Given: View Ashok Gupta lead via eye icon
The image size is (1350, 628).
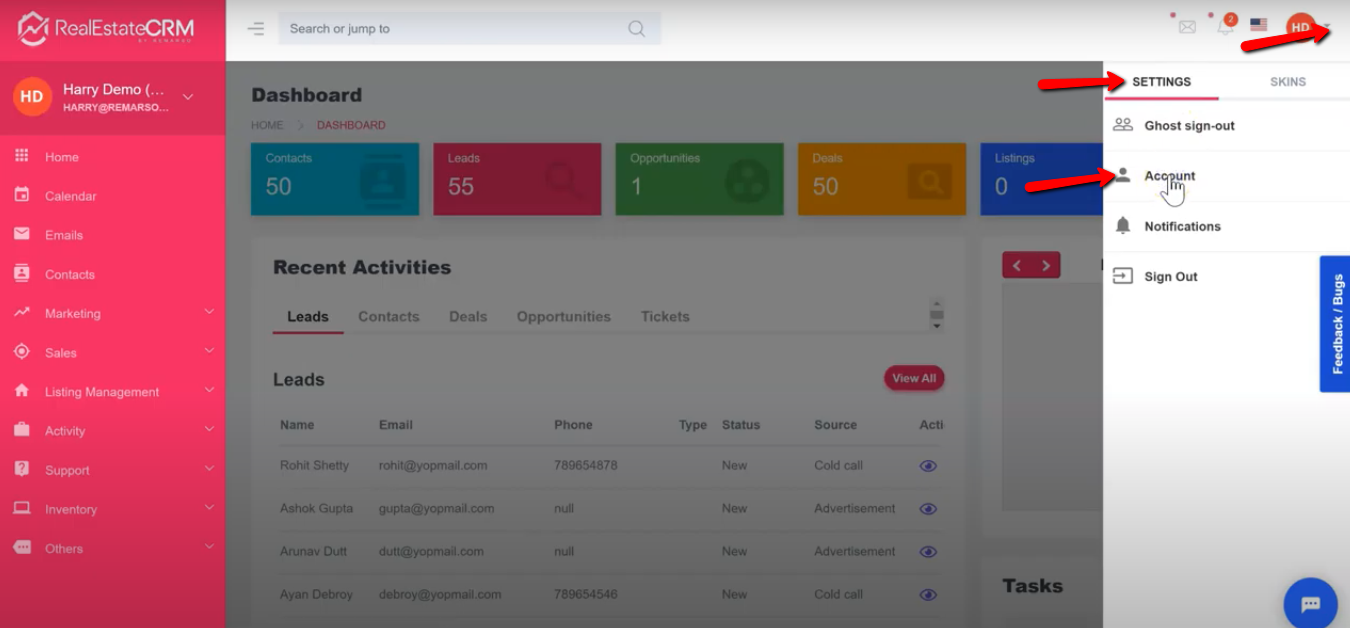Looking at the screenshot, I should tap(928, 509).
